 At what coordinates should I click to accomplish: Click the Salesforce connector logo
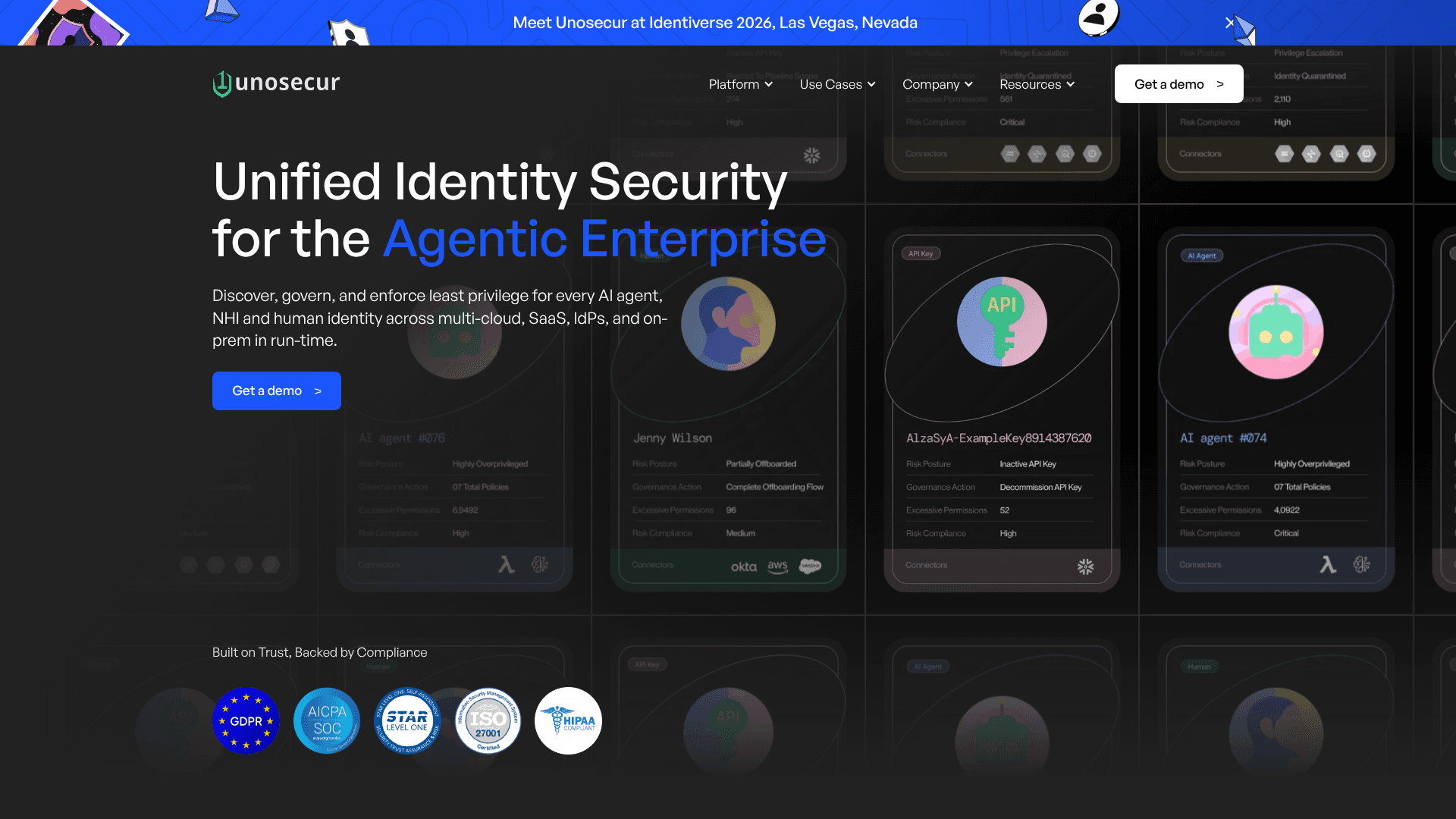click(810, 566)
